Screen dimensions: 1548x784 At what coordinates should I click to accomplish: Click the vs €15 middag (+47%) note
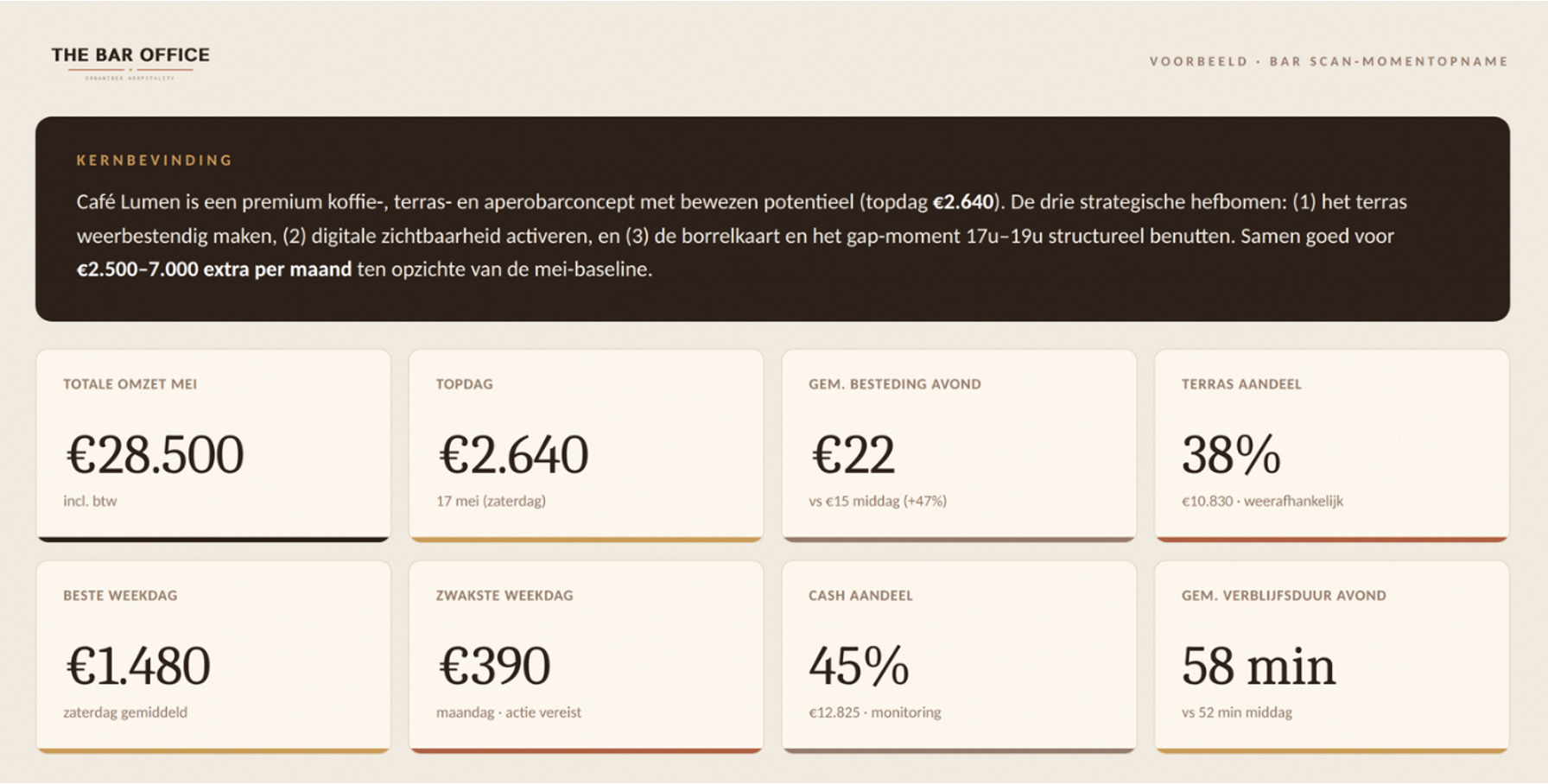click(878, 501)
